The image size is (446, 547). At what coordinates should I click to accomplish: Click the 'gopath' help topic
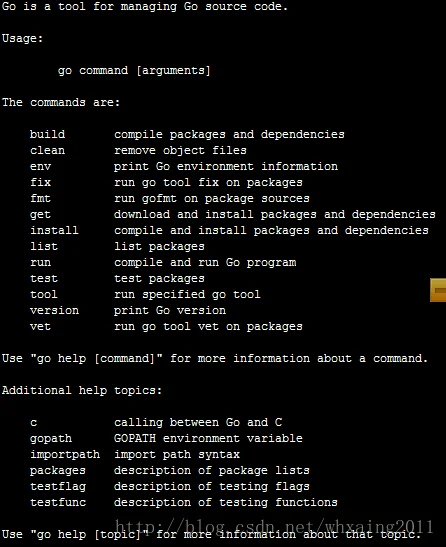[51, 439]
